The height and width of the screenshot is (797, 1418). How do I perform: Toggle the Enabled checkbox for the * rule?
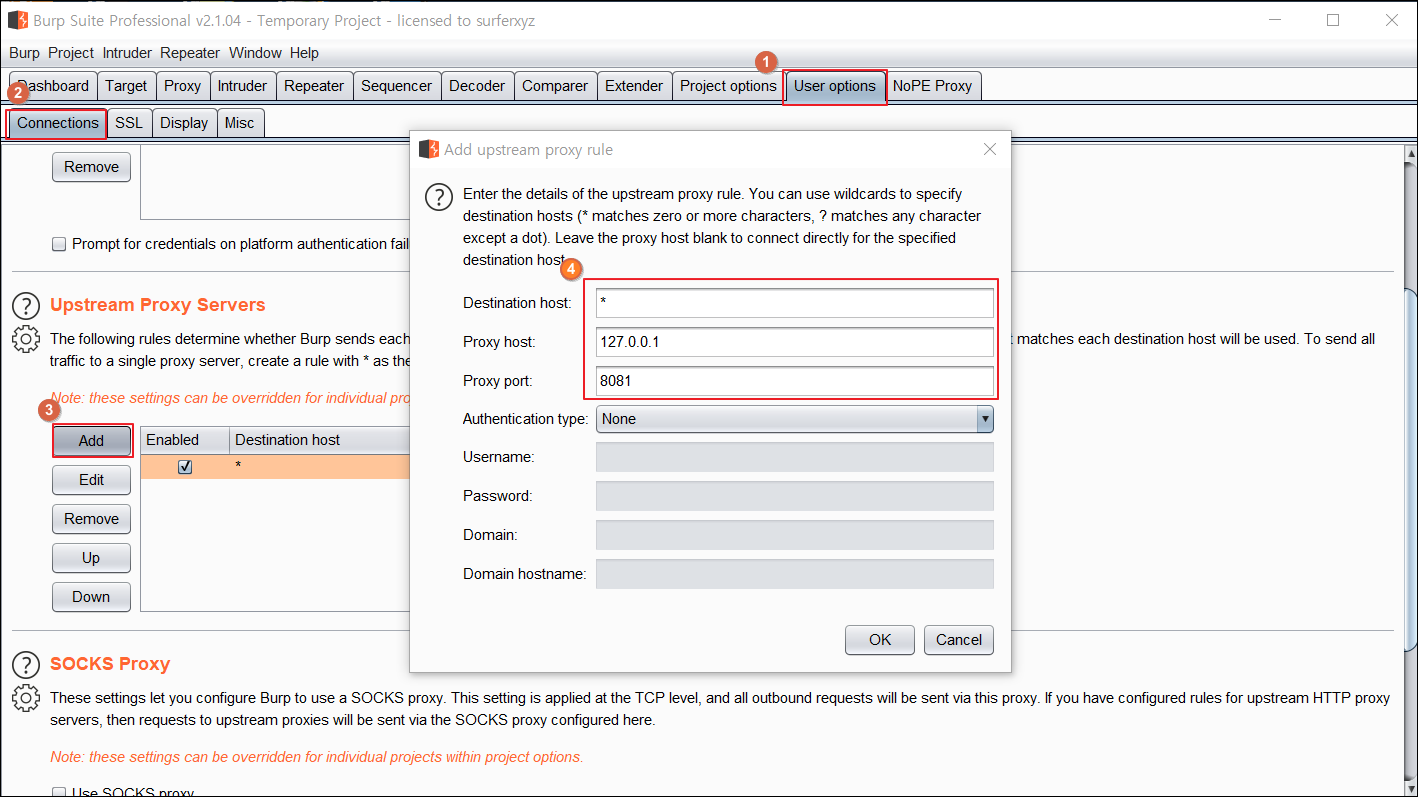[x=185, y=467]
